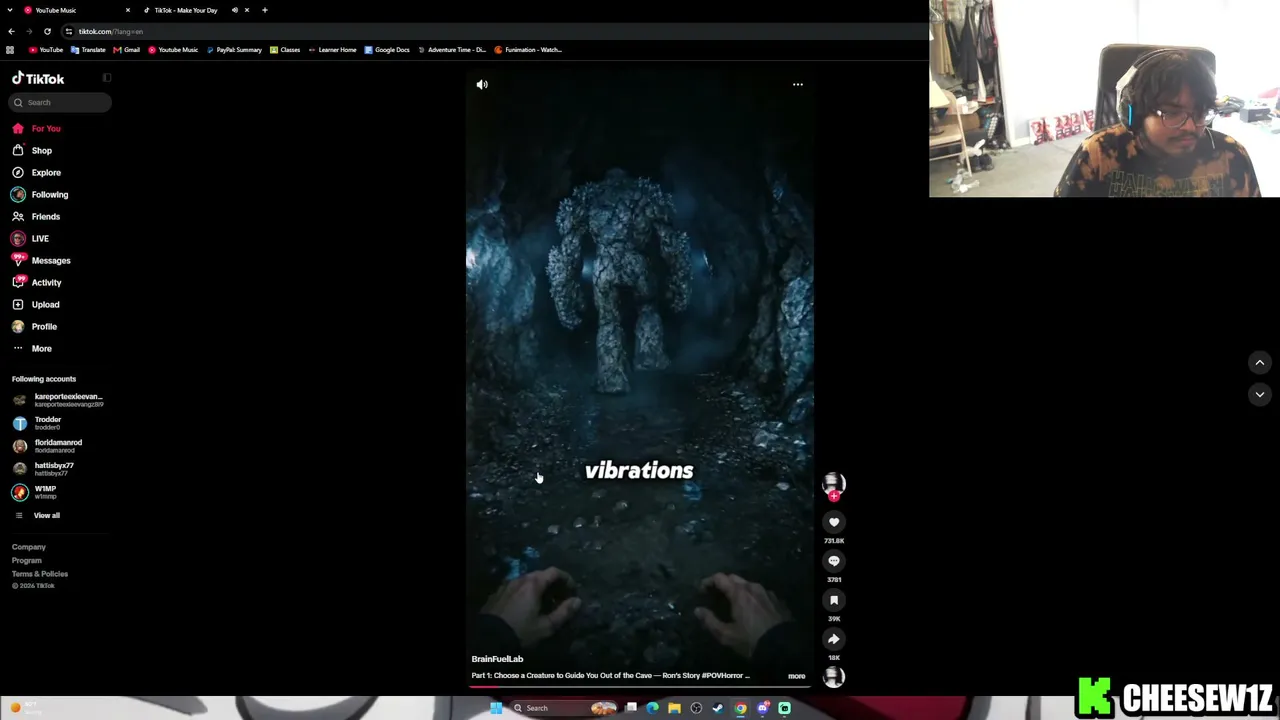Open the browser apps grid shortcut
Image resolution: width=1280 pixels, height=720 pixels.
(x=10, y=50)
